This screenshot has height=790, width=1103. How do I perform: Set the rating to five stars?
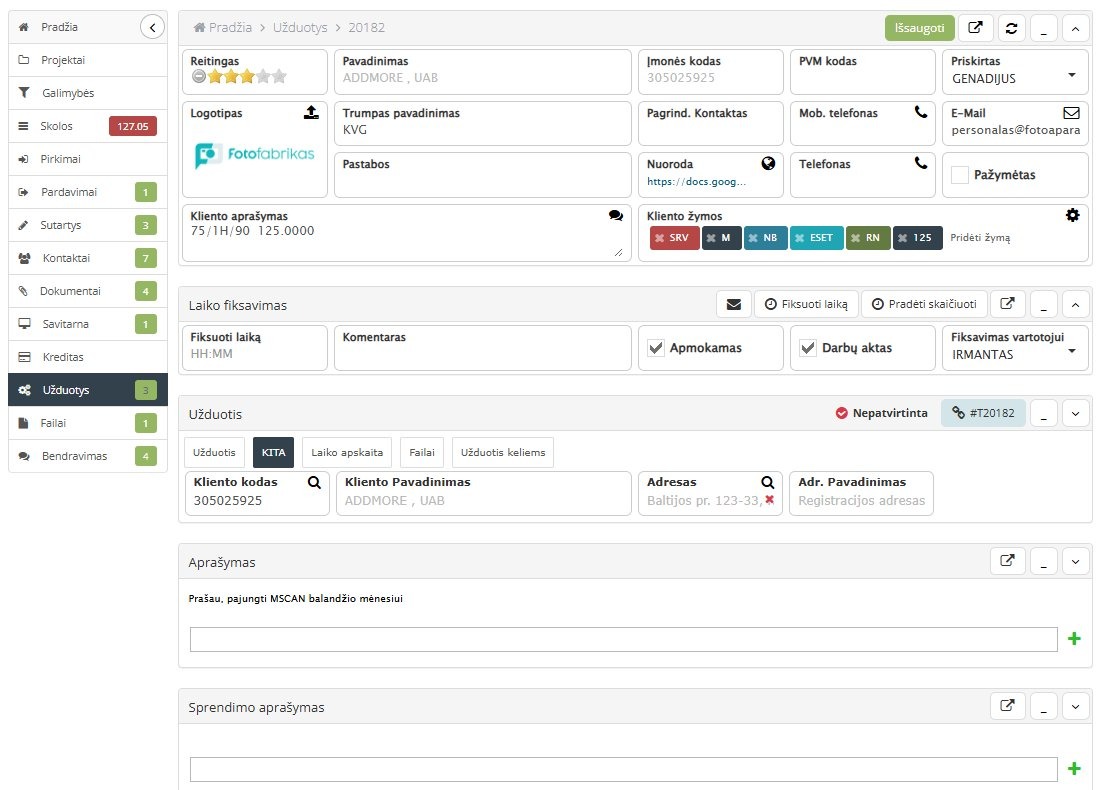pyautogui.click(x=279, y=76)
